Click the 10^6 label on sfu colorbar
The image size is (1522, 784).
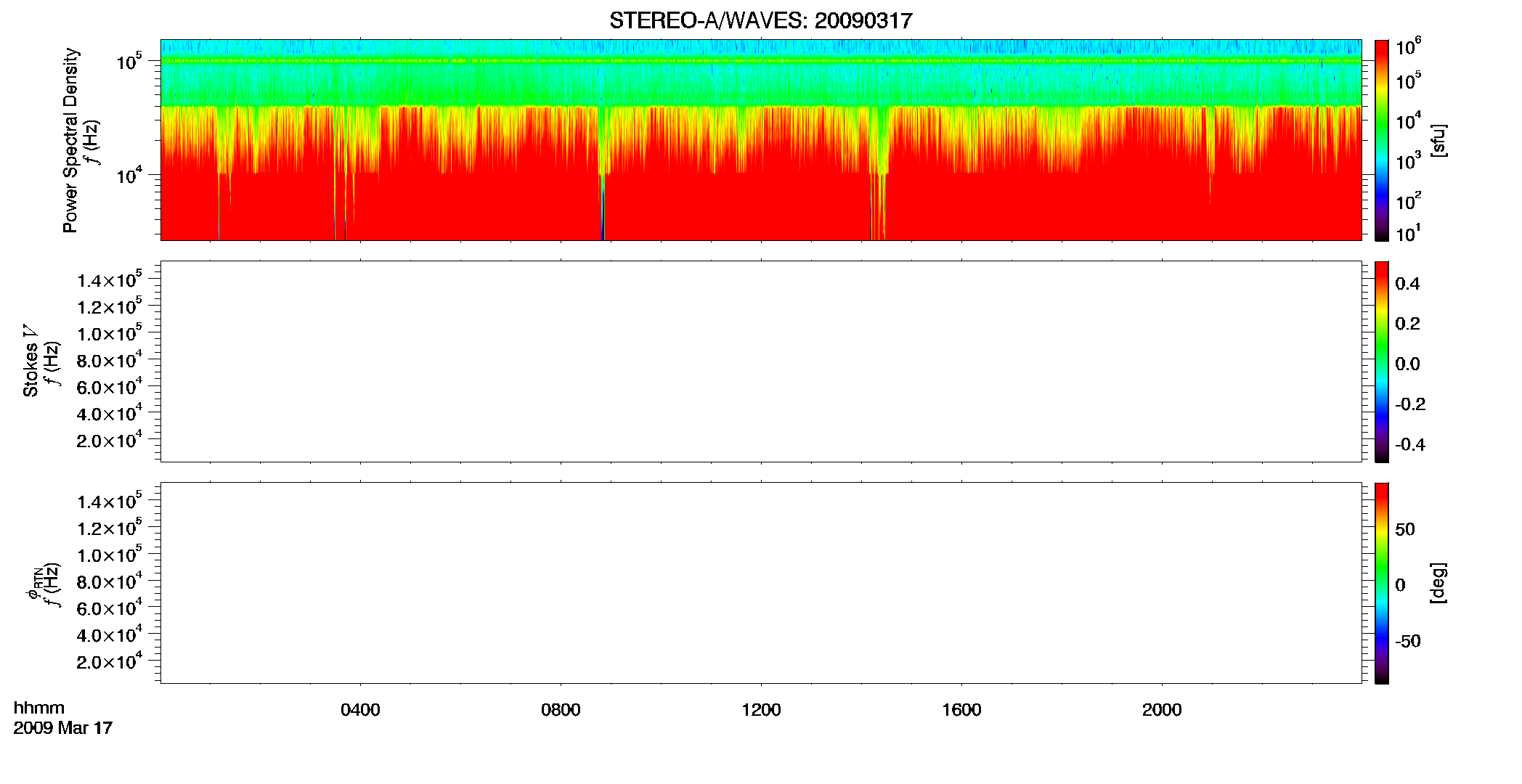point(1407,46)
